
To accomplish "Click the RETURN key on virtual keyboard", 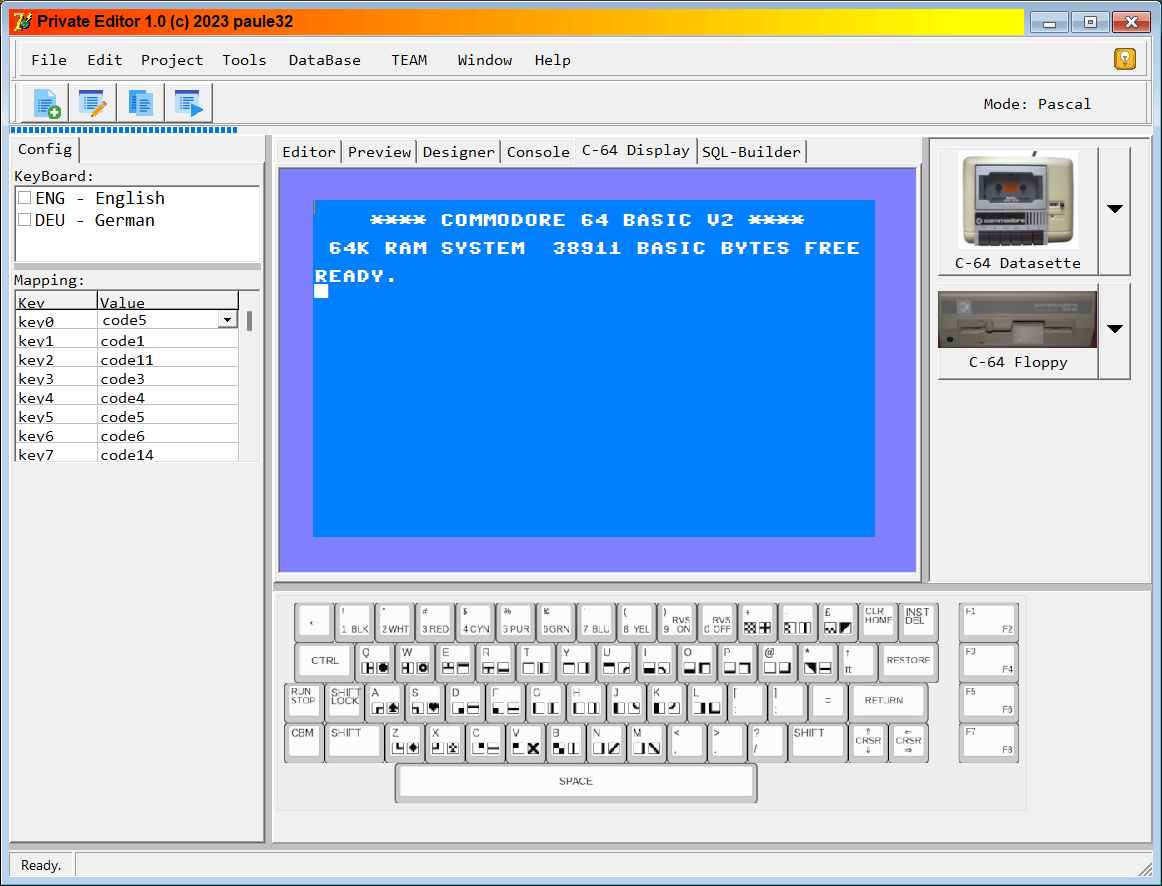I will coord(888,702).
